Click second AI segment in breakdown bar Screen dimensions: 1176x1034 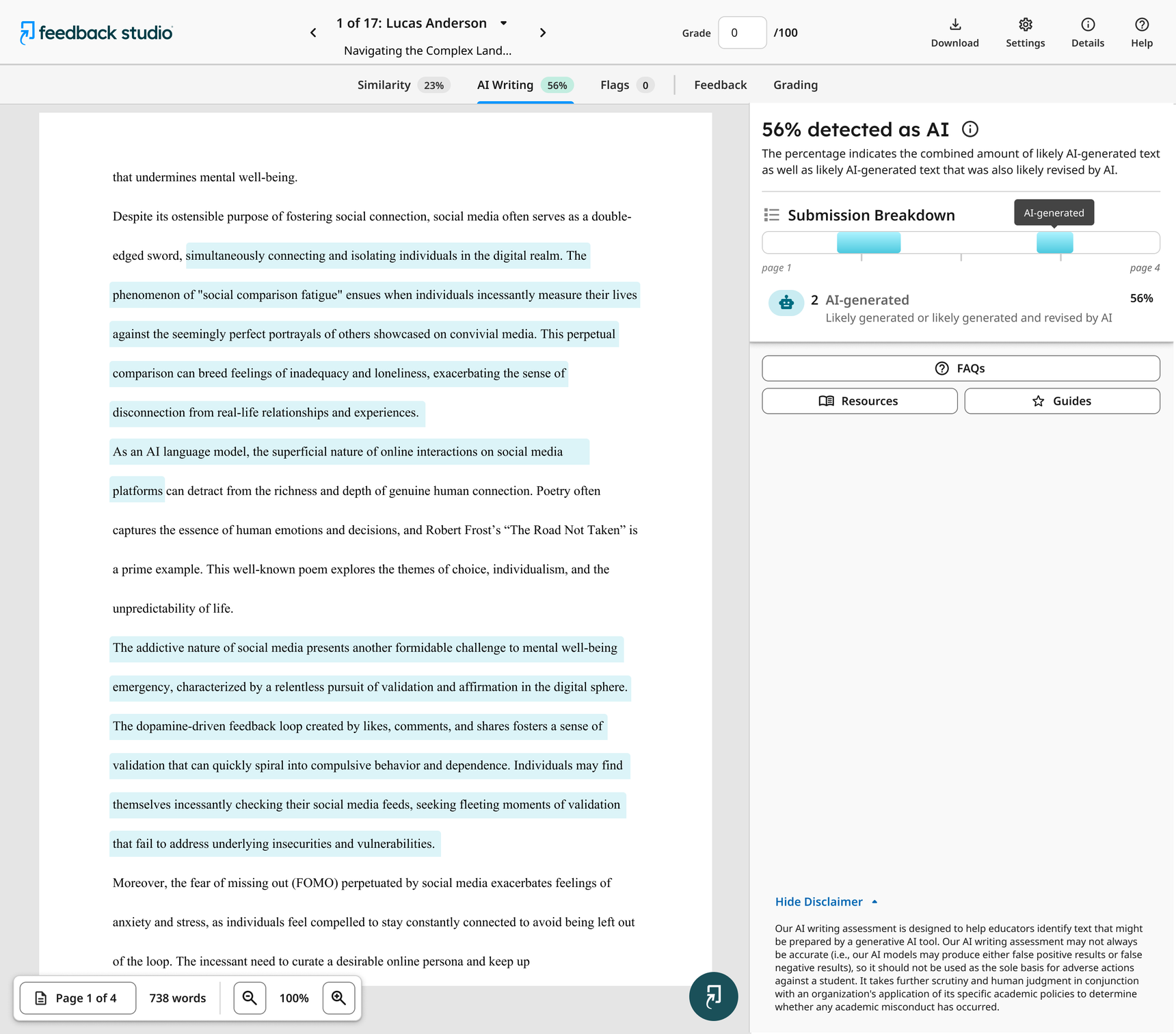point(1054,242)
